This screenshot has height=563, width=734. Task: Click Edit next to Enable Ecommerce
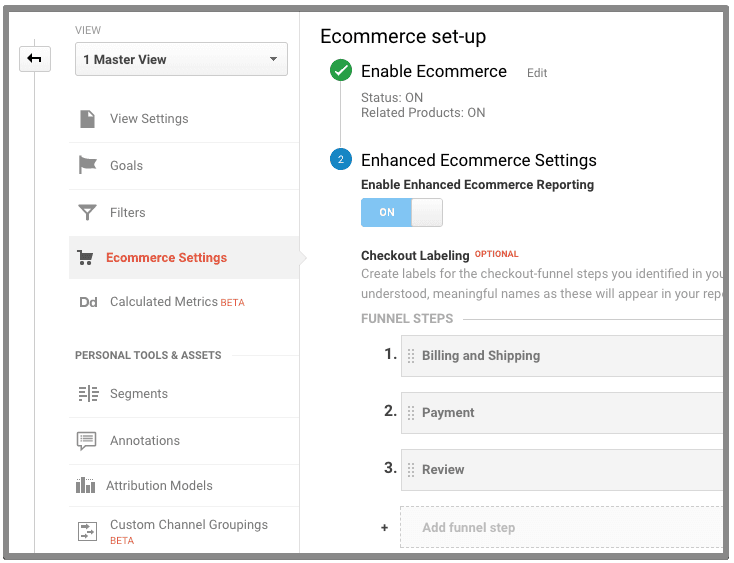(x=537, y=73)
